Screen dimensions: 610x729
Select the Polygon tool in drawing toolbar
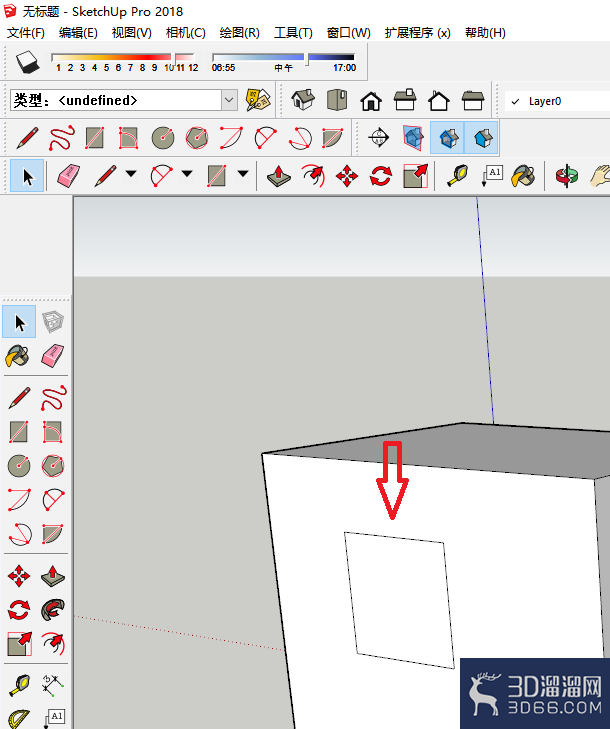click(197, 138)
